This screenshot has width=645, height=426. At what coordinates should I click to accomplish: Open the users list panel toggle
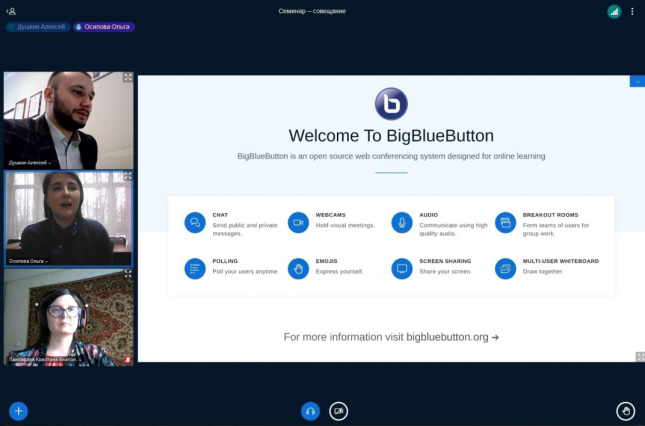tap(11, 11)
